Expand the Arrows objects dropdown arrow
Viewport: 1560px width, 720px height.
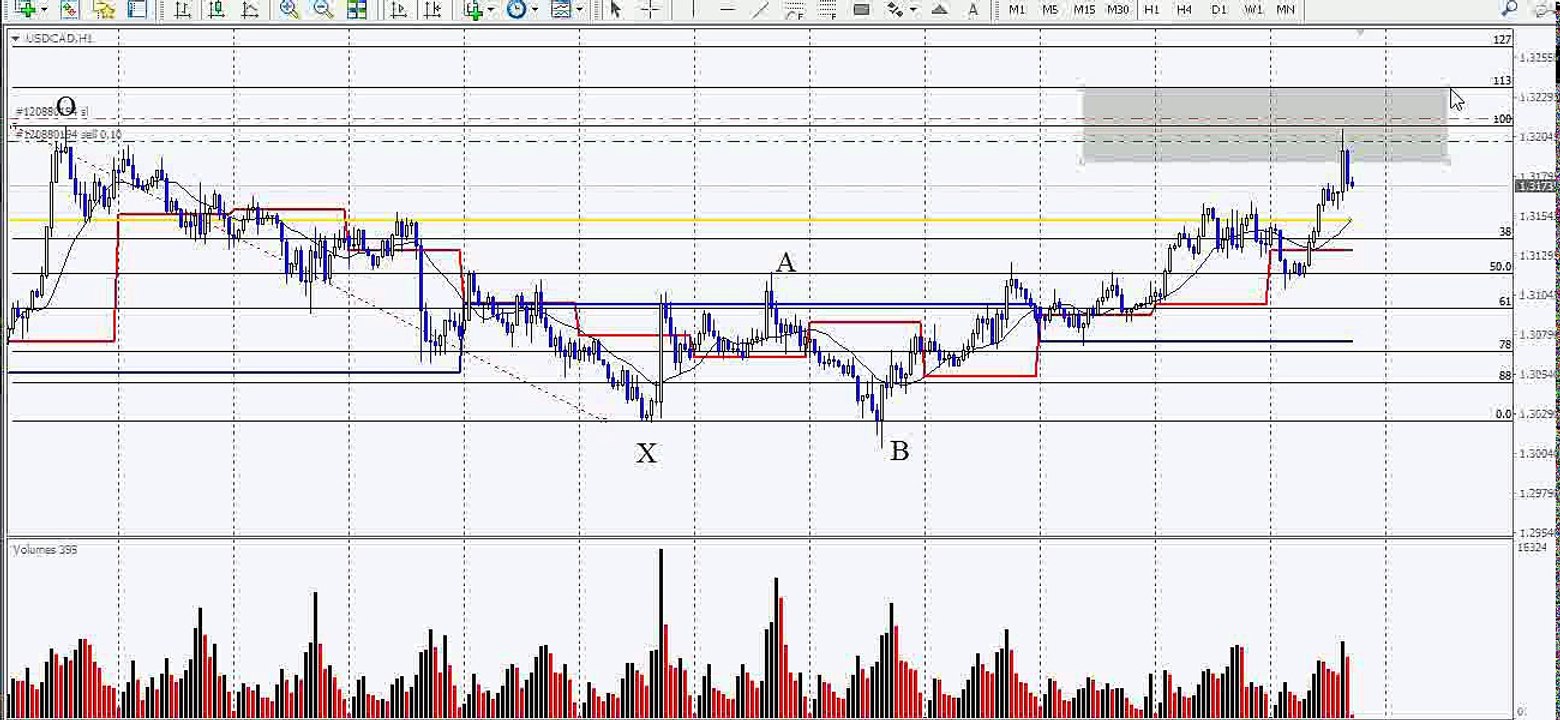pyautogui.click(x=913, y=9)
